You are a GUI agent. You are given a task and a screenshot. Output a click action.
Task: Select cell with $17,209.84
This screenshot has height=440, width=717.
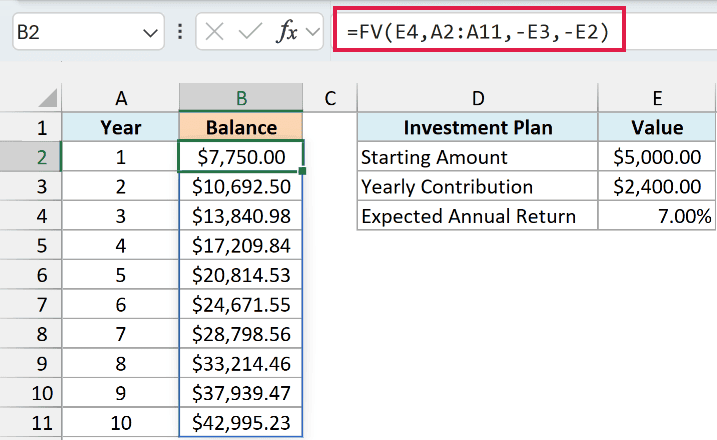point(241,245)
